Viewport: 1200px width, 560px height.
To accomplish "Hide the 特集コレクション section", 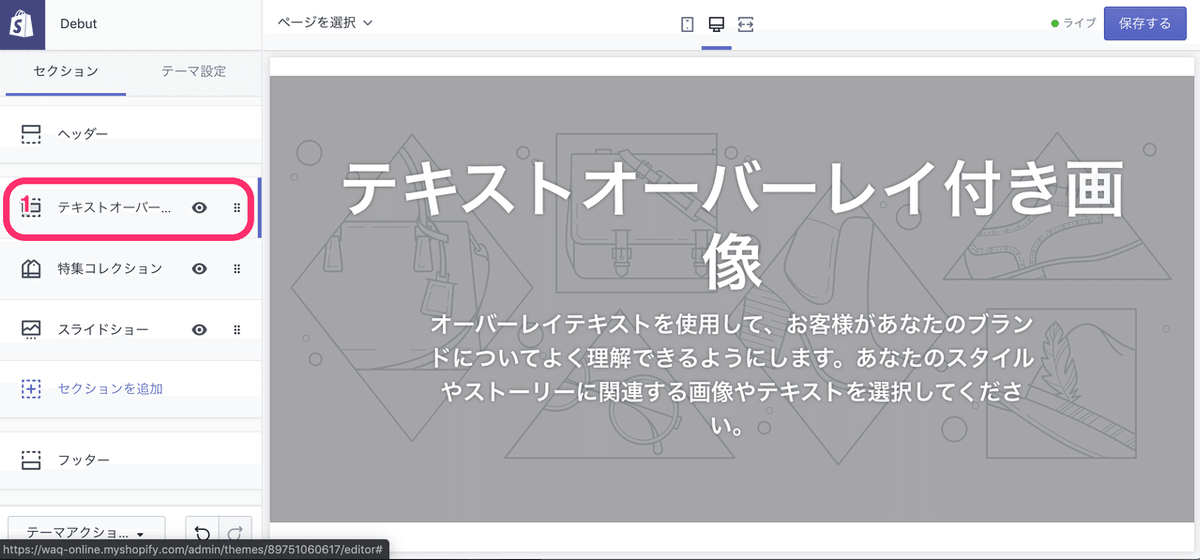I will [200, 269].
